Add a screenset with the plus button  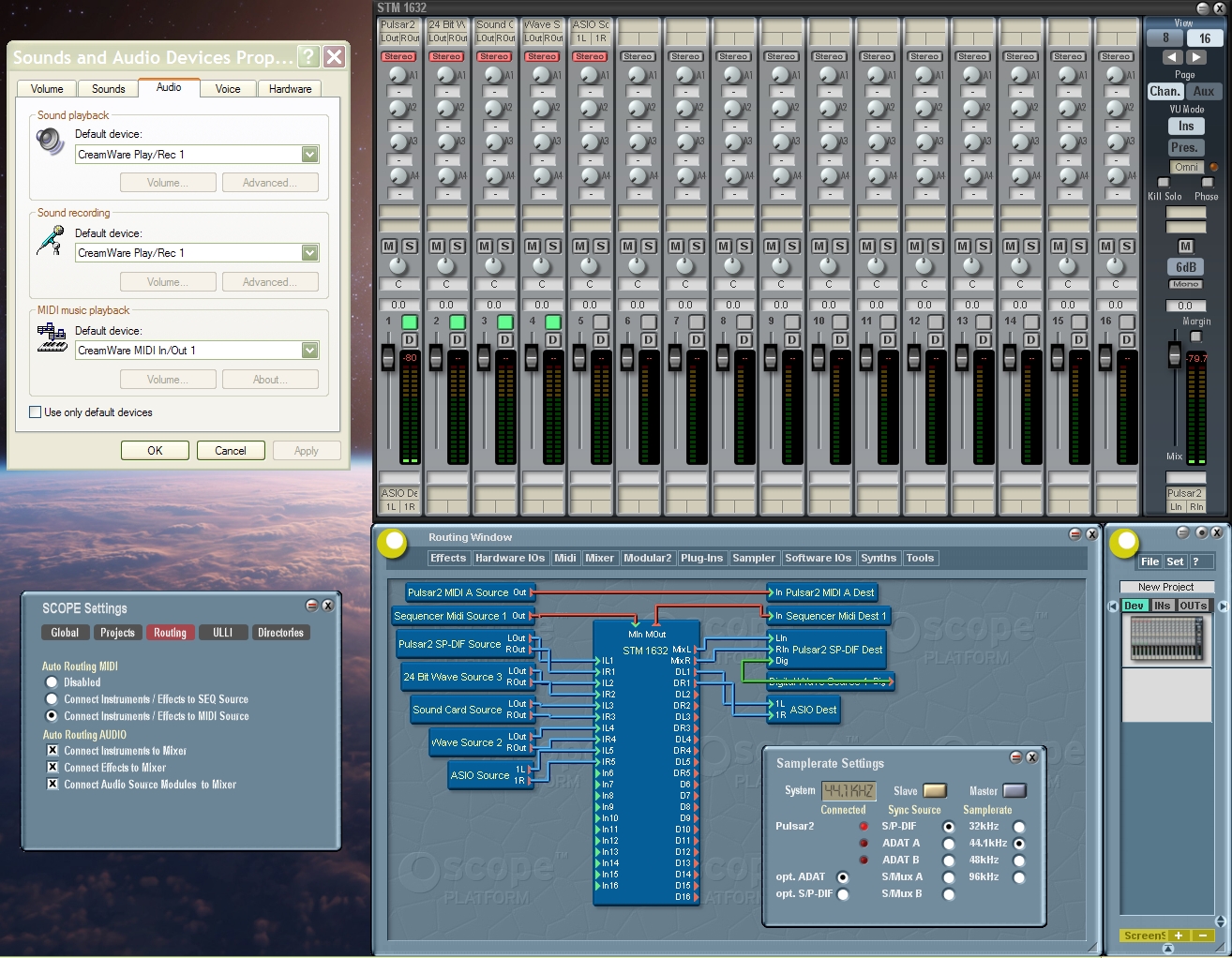click(1179, 936)
